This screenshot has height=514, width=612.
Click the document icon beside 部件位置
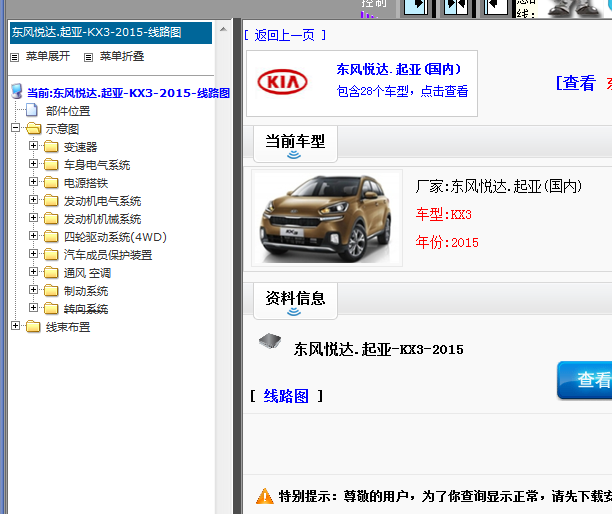32,110
